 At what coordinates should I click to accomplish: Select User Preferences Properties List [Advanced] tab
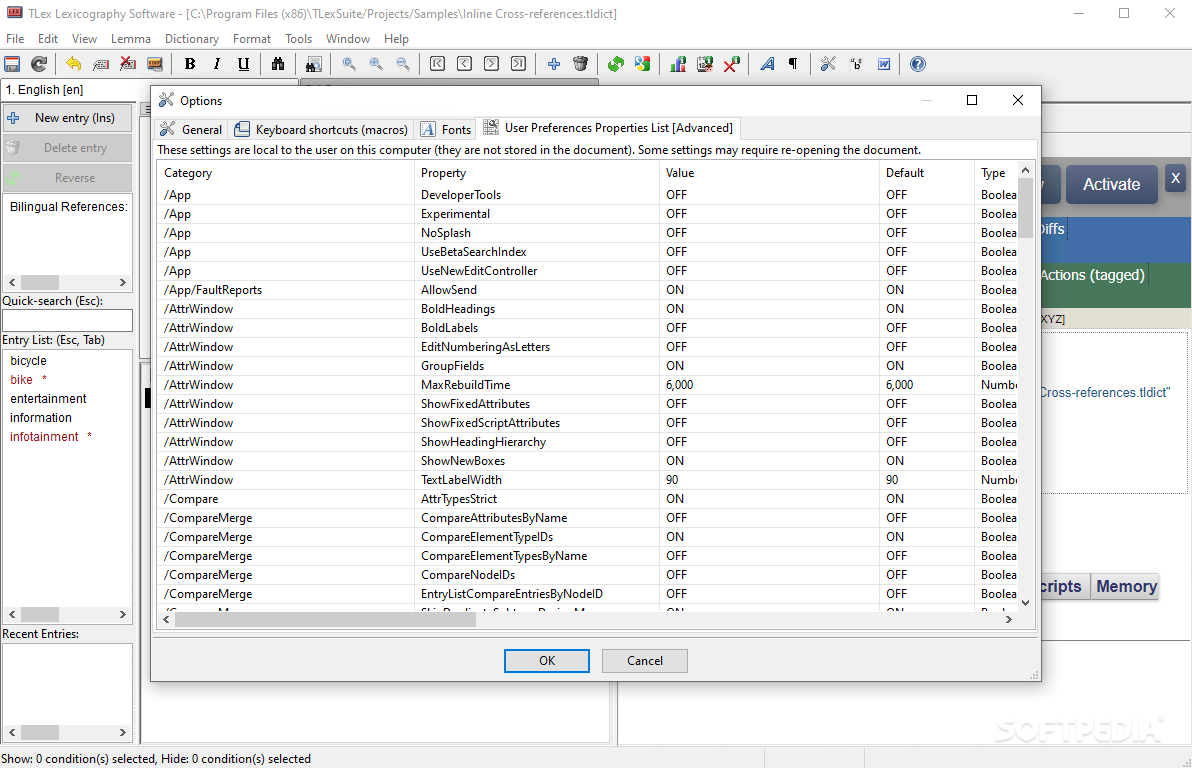608,128
